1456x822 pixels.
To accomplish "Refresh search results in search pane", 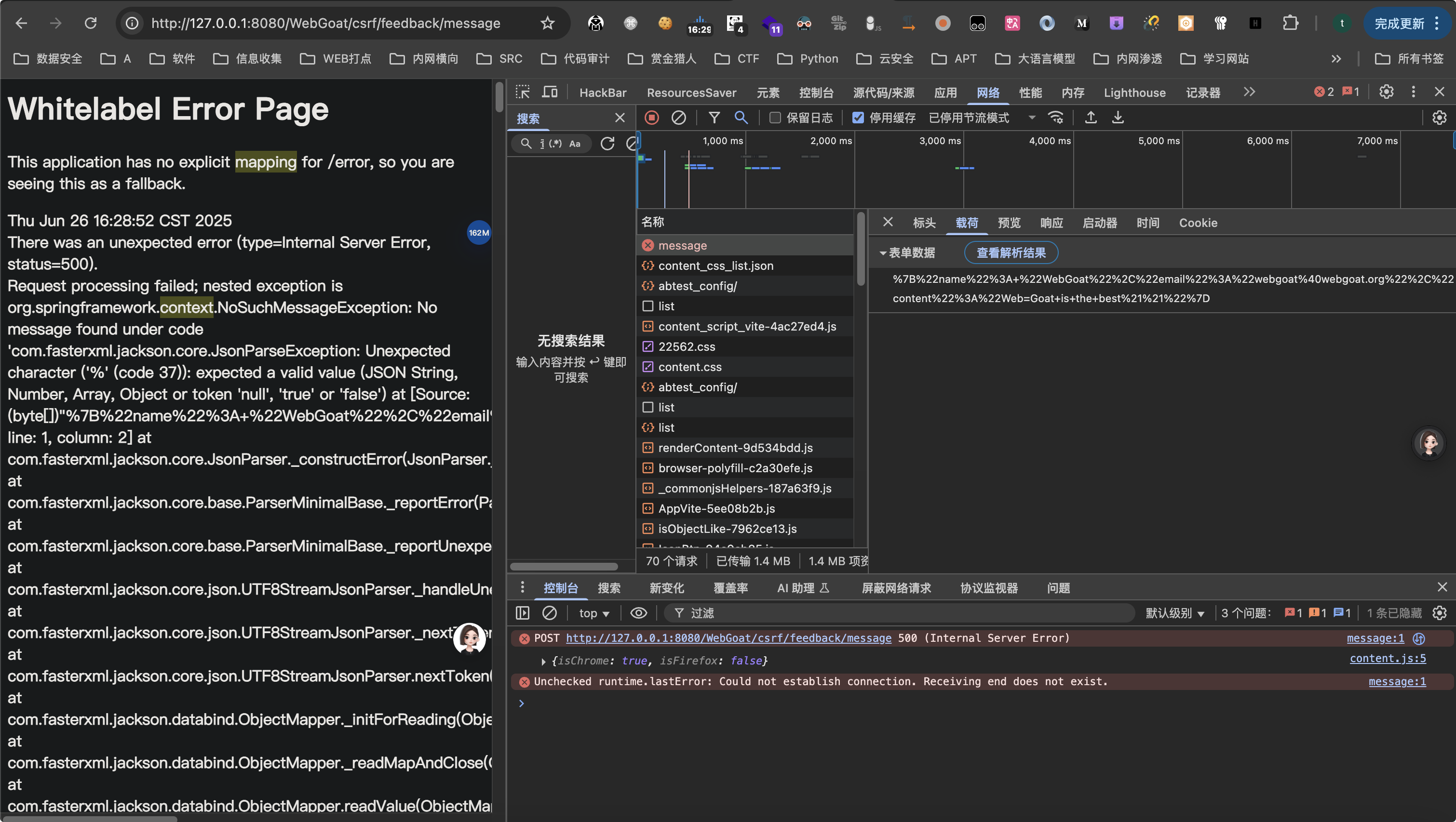I will click(x=607, y=144).
